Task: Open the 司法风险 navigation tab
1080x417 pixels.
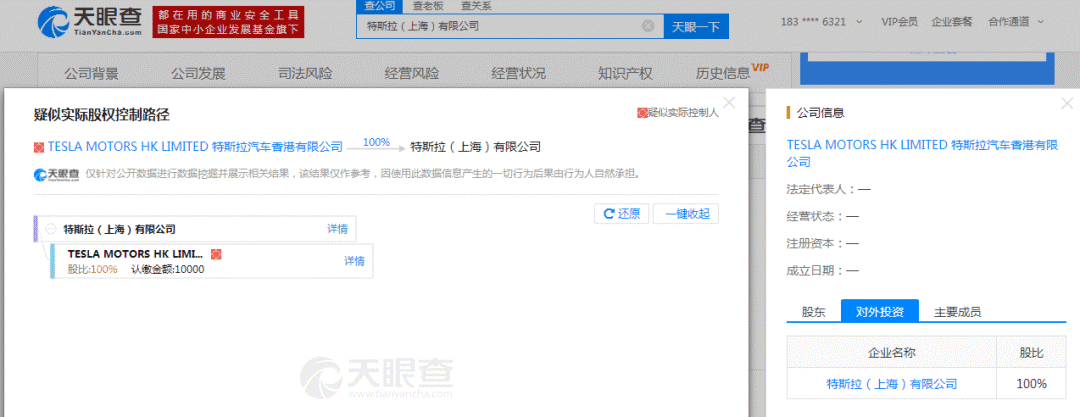Action: pos(305,74)
